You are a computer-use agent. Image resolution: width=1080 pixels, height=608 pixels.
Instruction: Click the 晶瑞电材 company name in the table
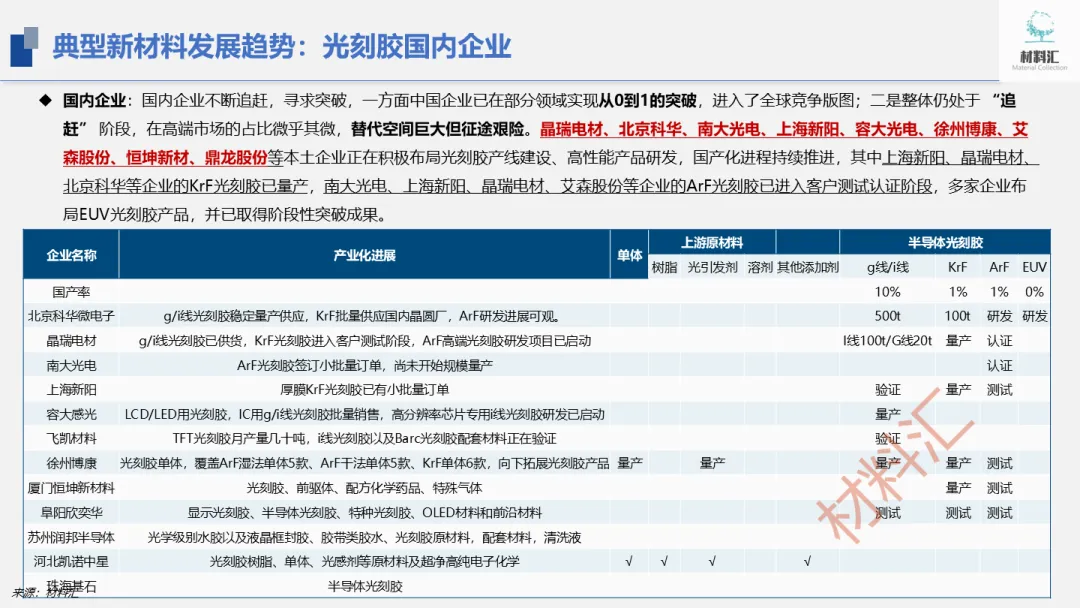coord(71,341)
